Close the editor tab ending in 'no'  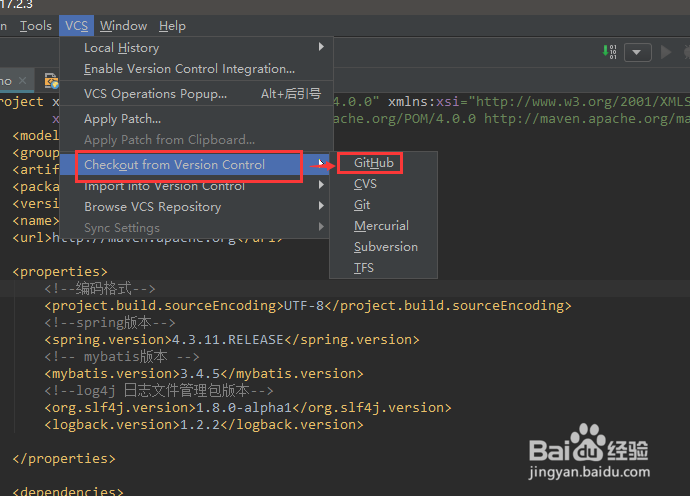coord(23,81)
